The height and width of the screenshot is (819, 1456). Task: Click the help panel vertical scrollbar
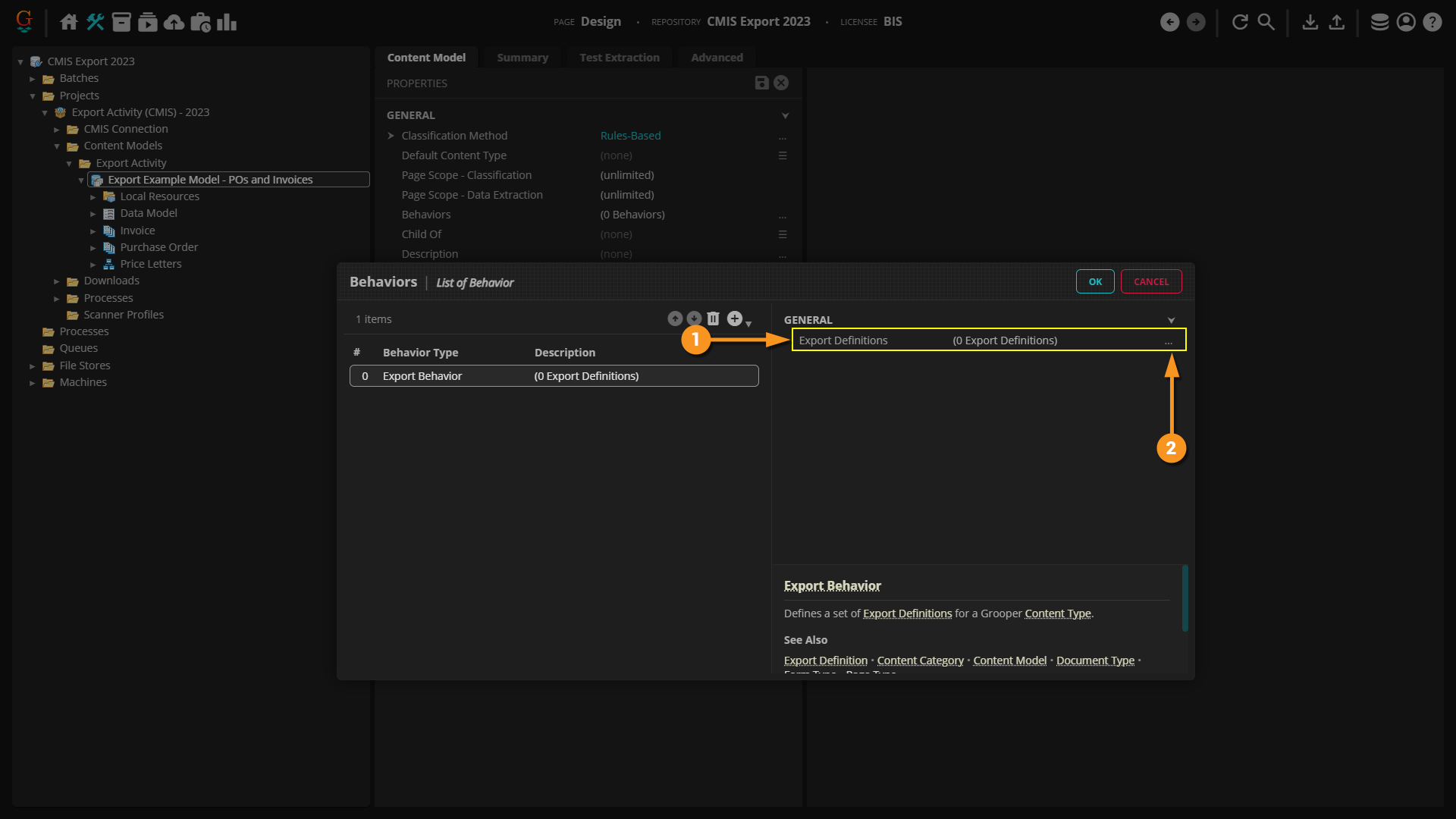coord(1185,598)
